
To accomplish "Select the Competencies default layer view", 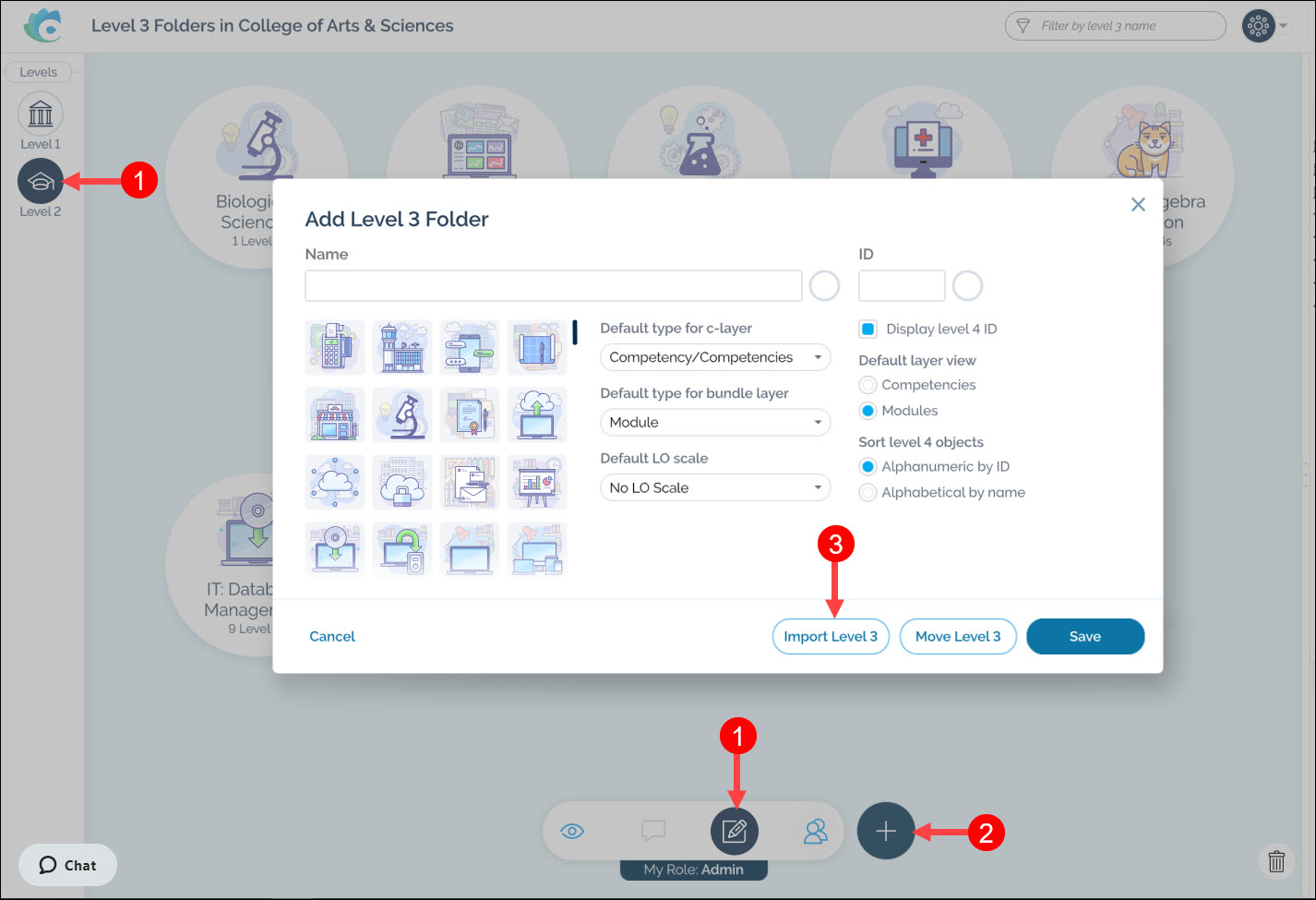I will (867, 385).
